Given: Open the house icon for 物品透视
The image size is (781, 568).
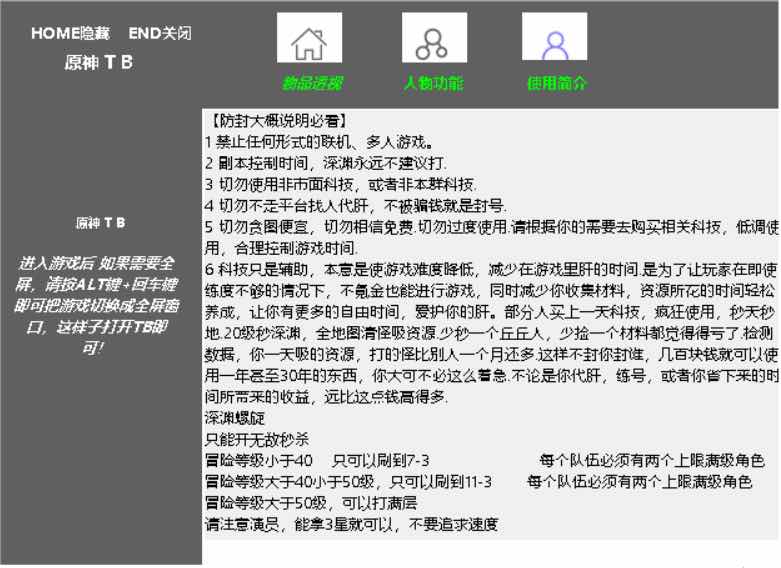Looking at the screenshot, I should pyautogui.click(x=309, y=38).
